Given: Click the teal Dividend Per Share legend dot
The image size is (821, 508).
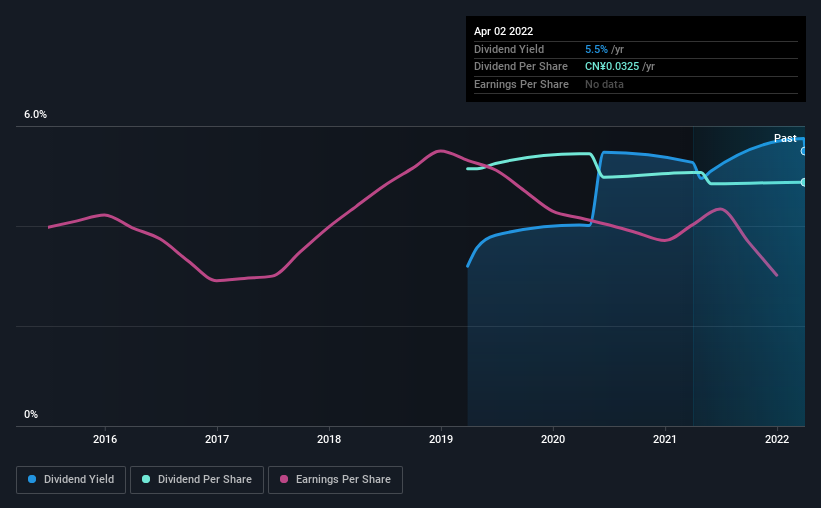Looking at the screenshot, I should coord(147,480).
